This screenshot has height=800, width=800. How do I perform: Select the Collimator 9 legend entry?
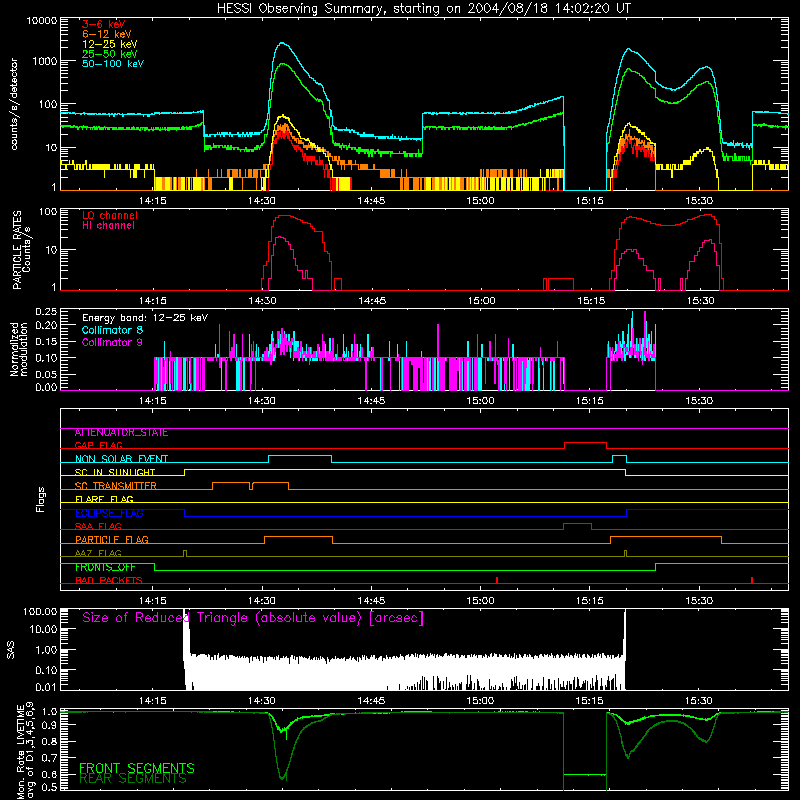coord(112,342)
